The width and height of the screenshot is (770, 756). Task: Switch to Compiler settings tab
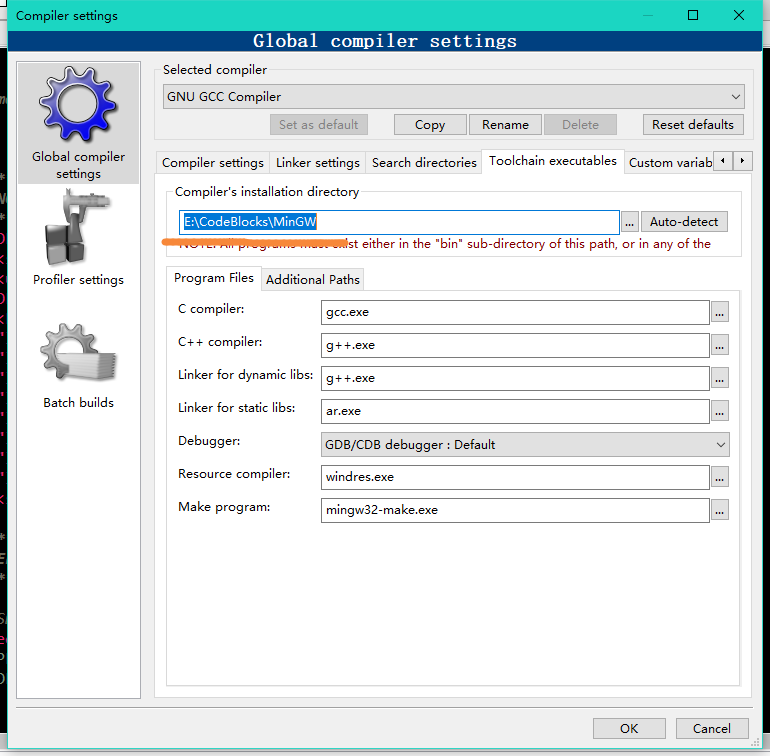pyautogui.click(x=213, y=163)
